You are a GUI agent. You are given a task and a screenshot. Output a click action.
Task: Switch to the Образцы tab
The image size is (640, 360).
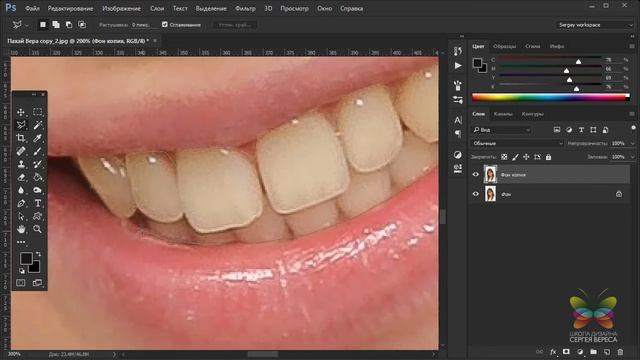point(504,46)
